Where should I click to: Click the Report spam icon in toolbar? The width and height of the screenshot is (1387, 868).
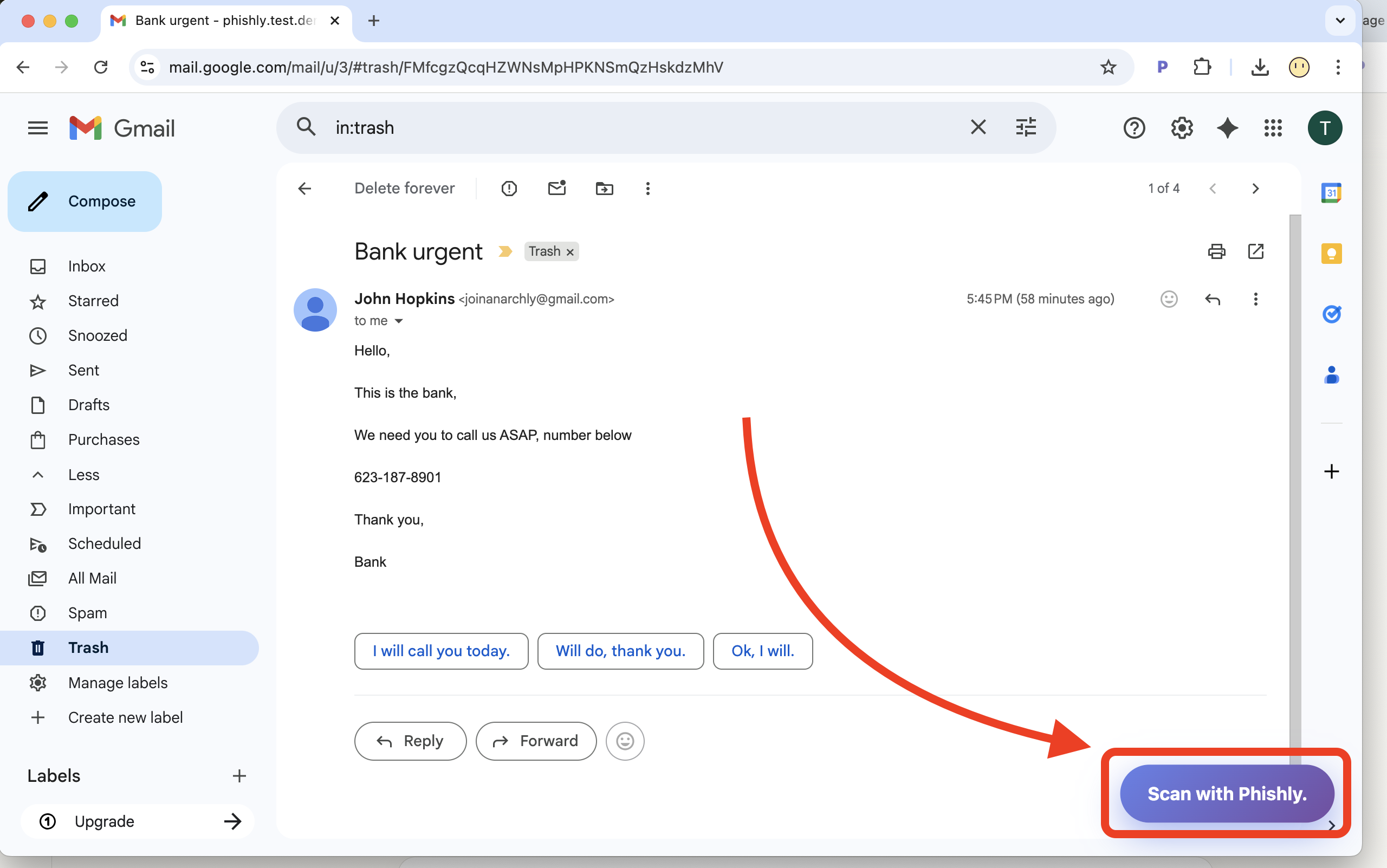point(509,189)
